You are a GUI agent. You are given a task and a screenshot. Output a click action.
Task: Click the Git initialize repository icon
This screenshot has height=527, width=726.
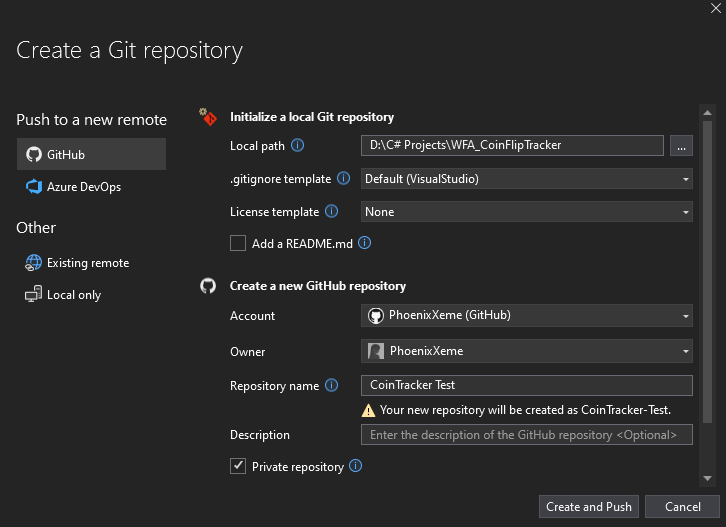pos(208,117)
